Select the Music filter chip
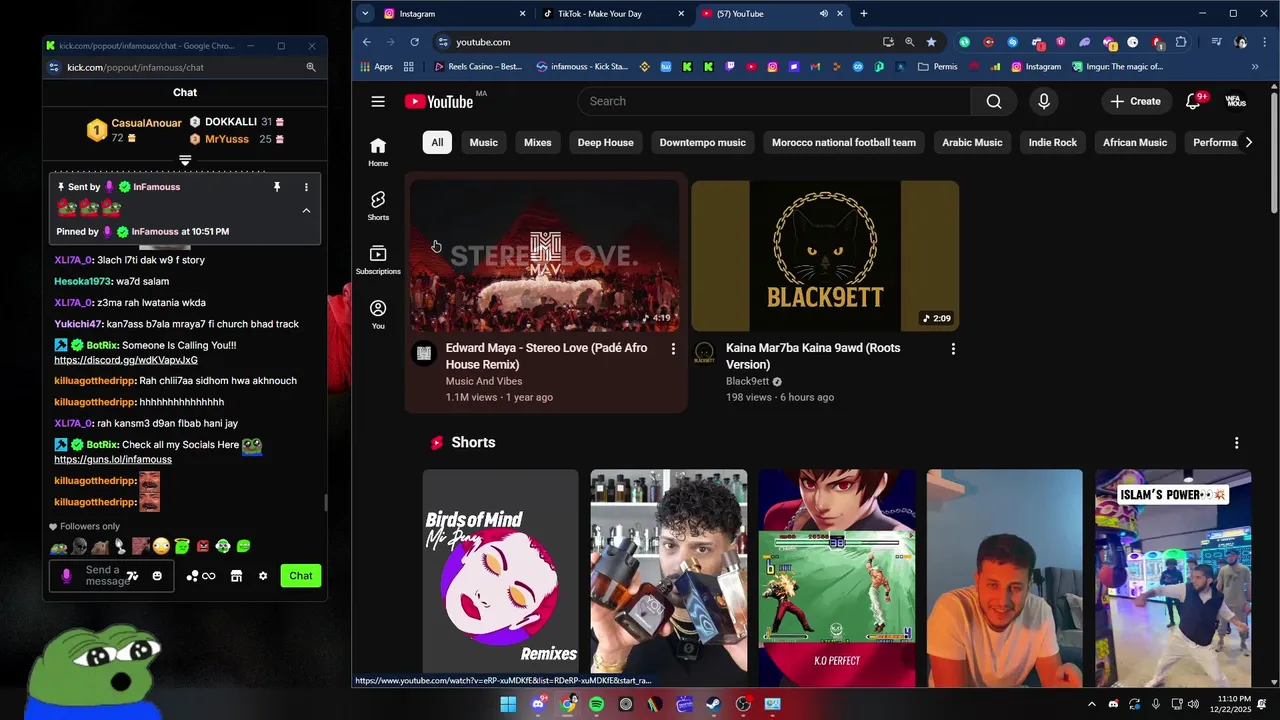The image size is (1280, 720). (x=484, y=142)
